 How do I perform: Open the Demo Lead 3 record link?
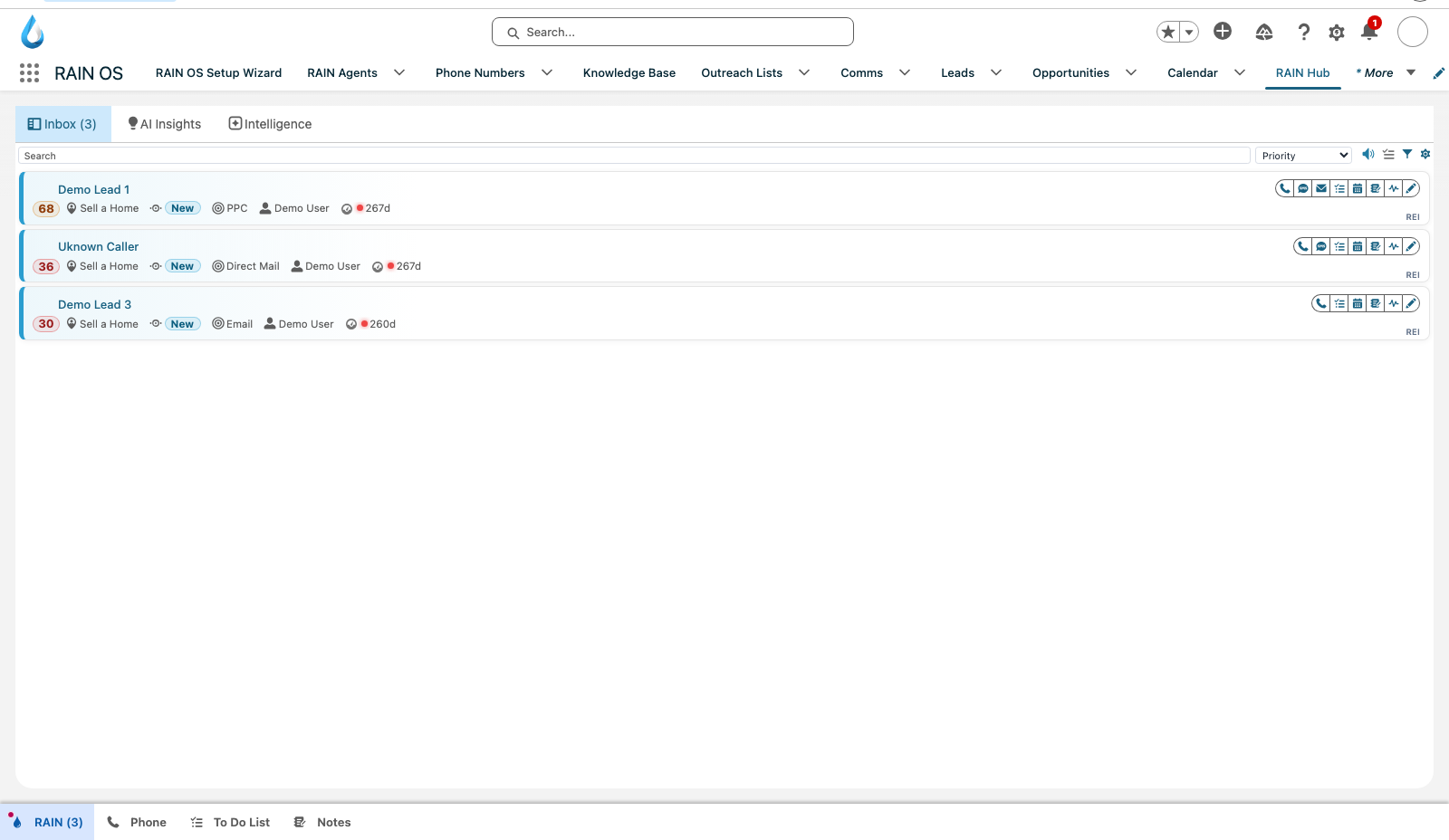(x=95, y=304)
